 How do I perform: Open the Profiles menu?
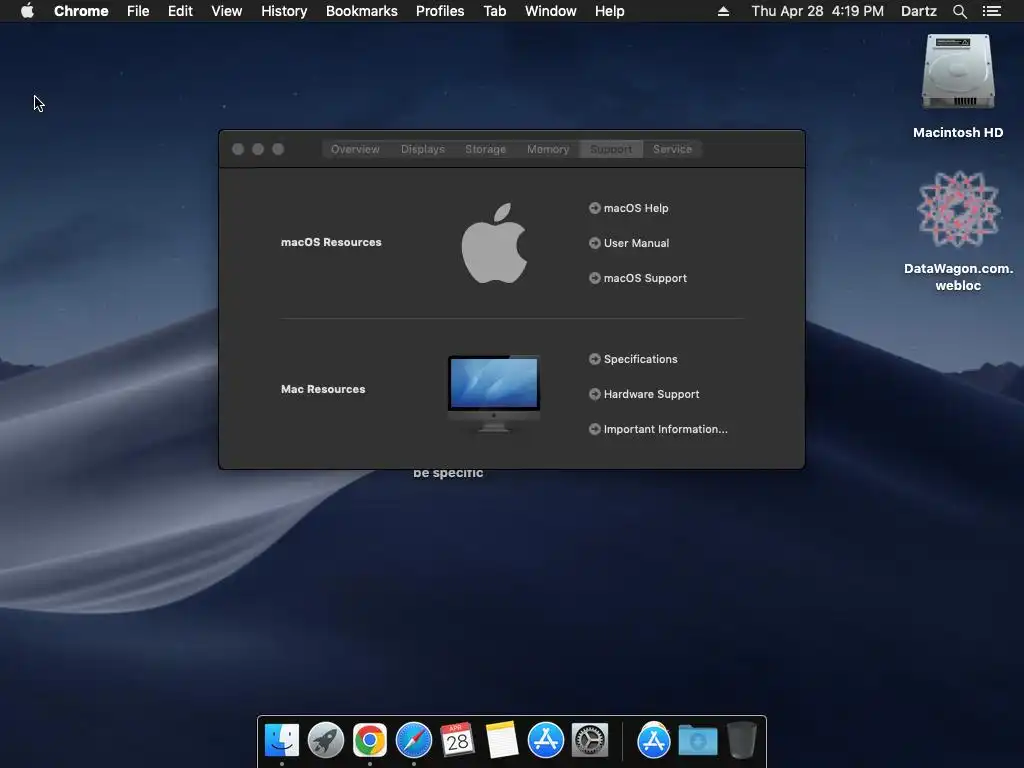(x=440, y=11)
